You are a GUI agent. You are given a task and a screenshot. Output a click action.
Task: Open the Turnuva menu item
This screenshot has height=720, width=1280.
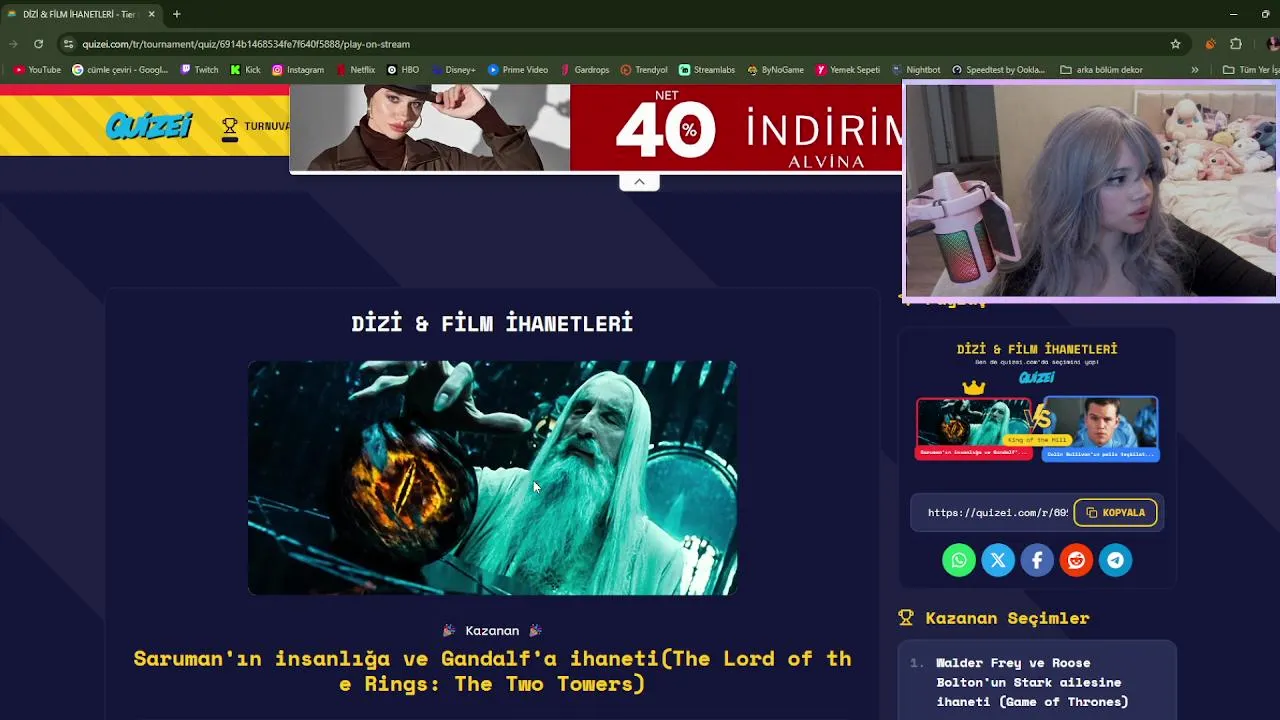click(257, 127)
